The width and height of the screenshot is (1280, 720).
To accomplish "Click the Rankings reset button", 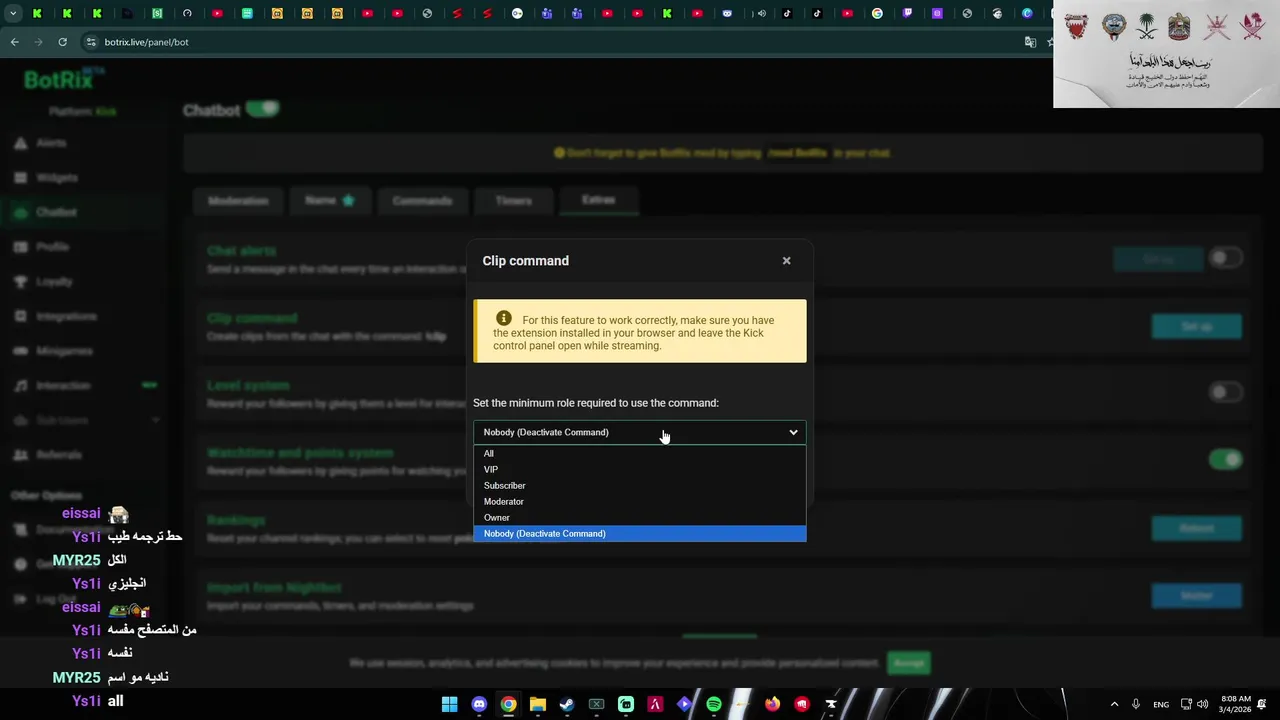I will tap(1196, 528).
